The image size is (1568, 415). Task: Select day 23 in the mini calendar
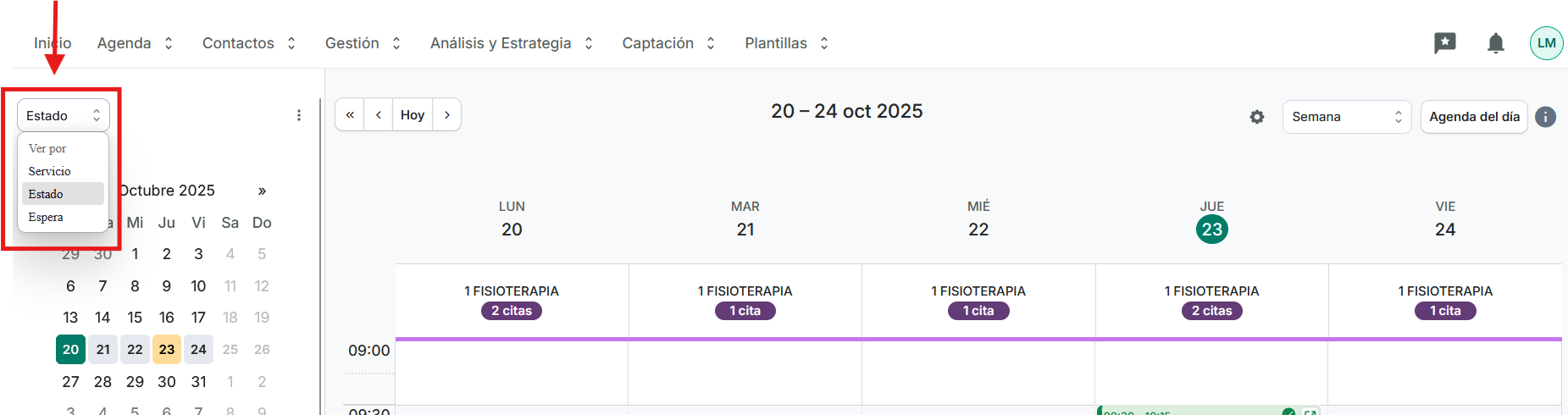pos(167,349)
